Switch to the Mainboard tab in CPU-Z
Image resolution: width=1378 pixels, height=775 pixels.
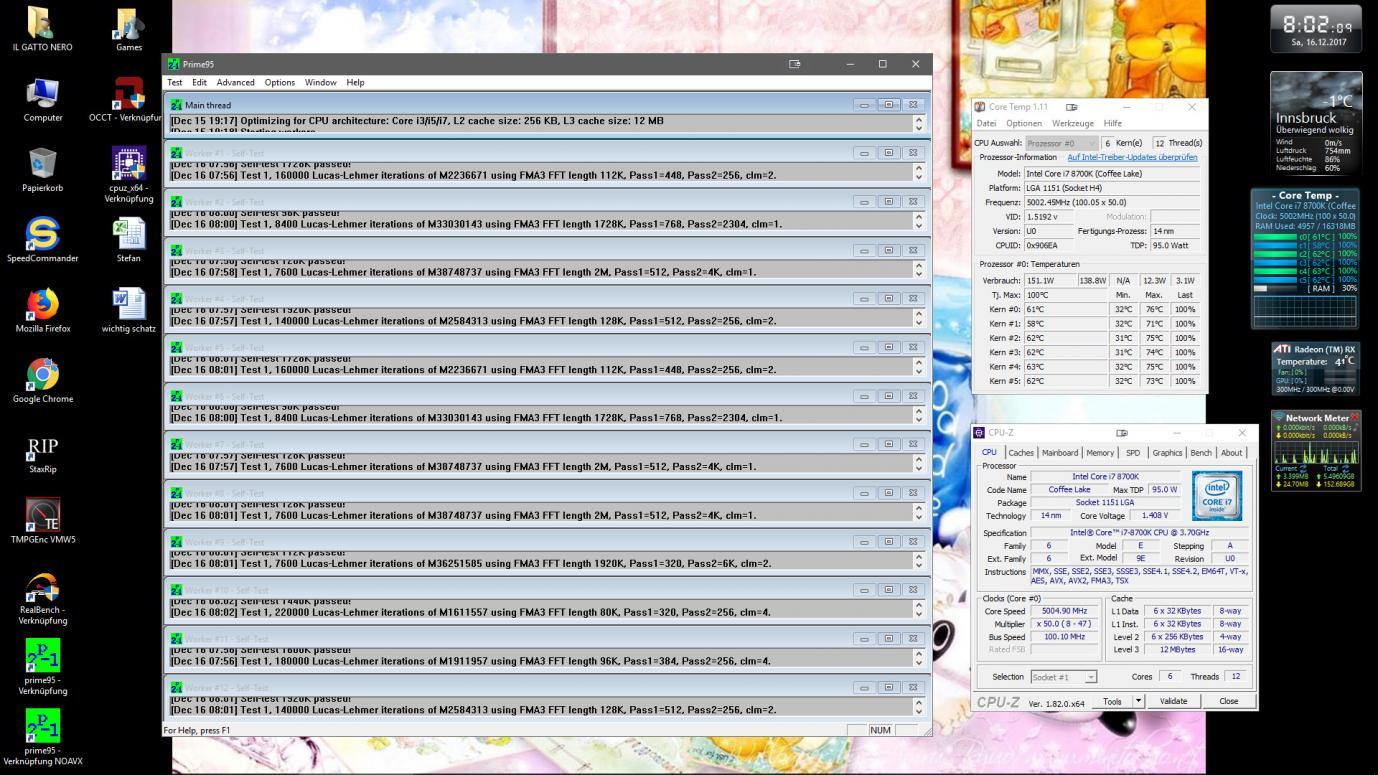[x=1060, y=453]
